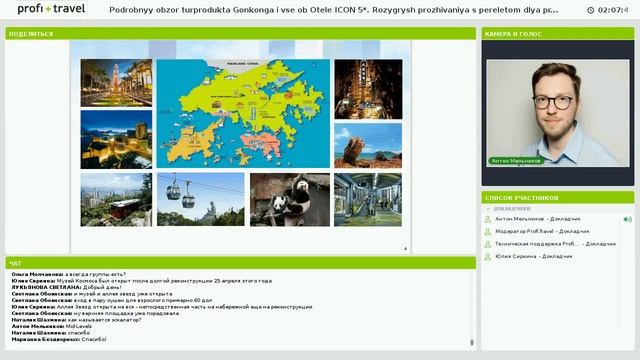Click the speaker webcam video

tap(558, 113)
